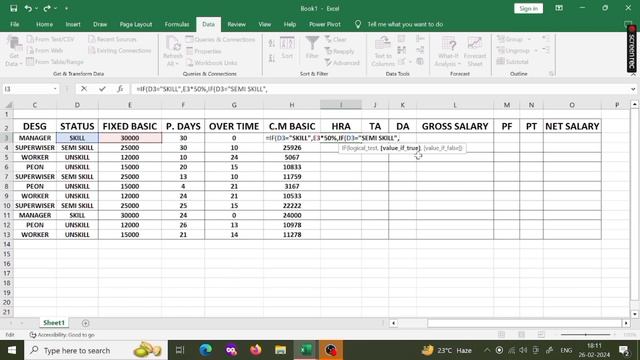640x360 pixels.
Task: Switch to the Formulas tab
Action: pos(177,24)
